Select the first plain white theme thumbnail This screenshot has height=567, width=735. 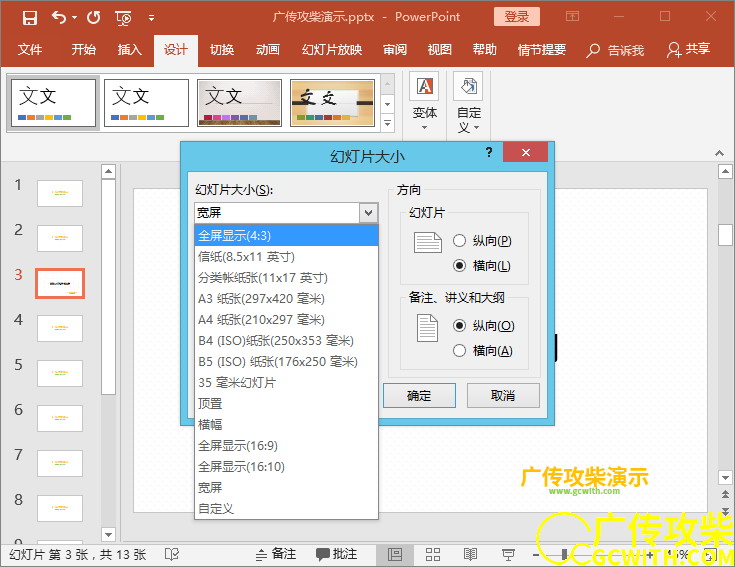[x=53, y=103]
